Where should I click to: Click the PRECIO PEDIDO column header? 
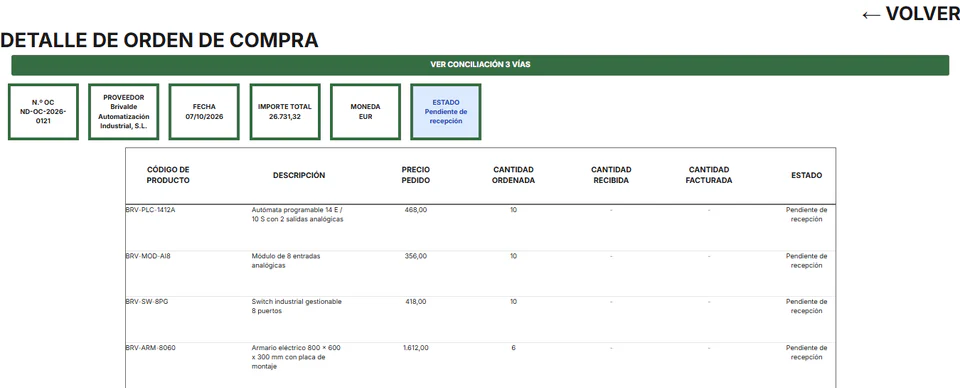tap(416, 175)
